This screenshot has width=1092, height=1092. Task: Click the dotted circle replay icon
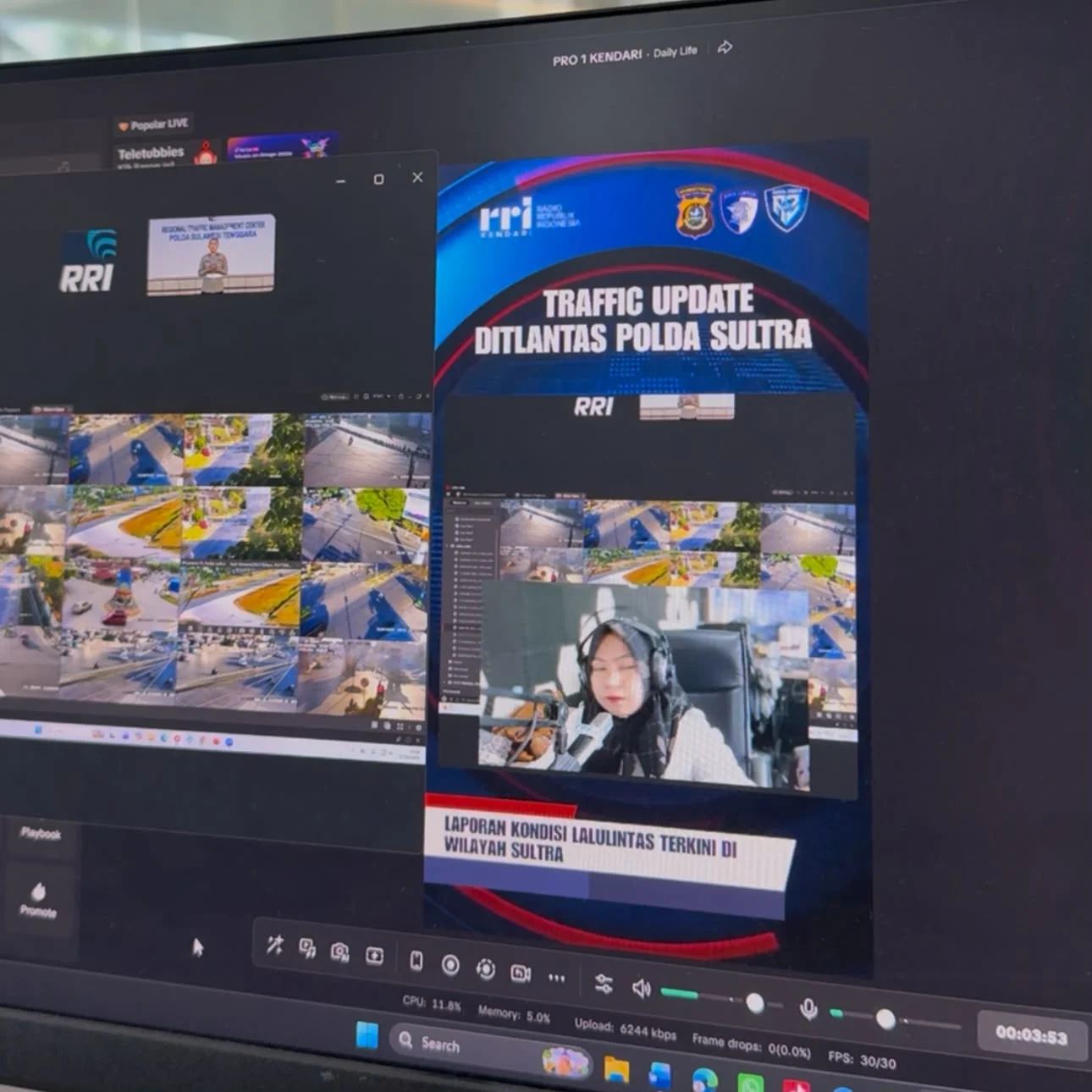485,969
